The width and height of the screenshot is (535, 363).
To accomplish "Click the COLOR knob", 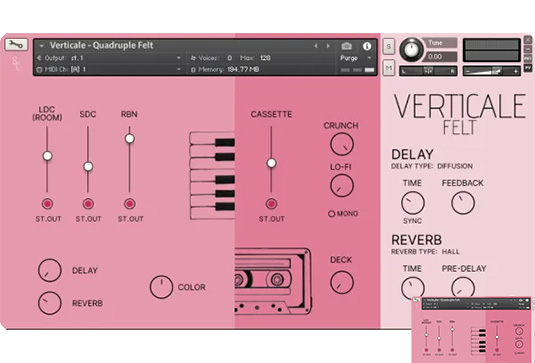I will (161, 287).
